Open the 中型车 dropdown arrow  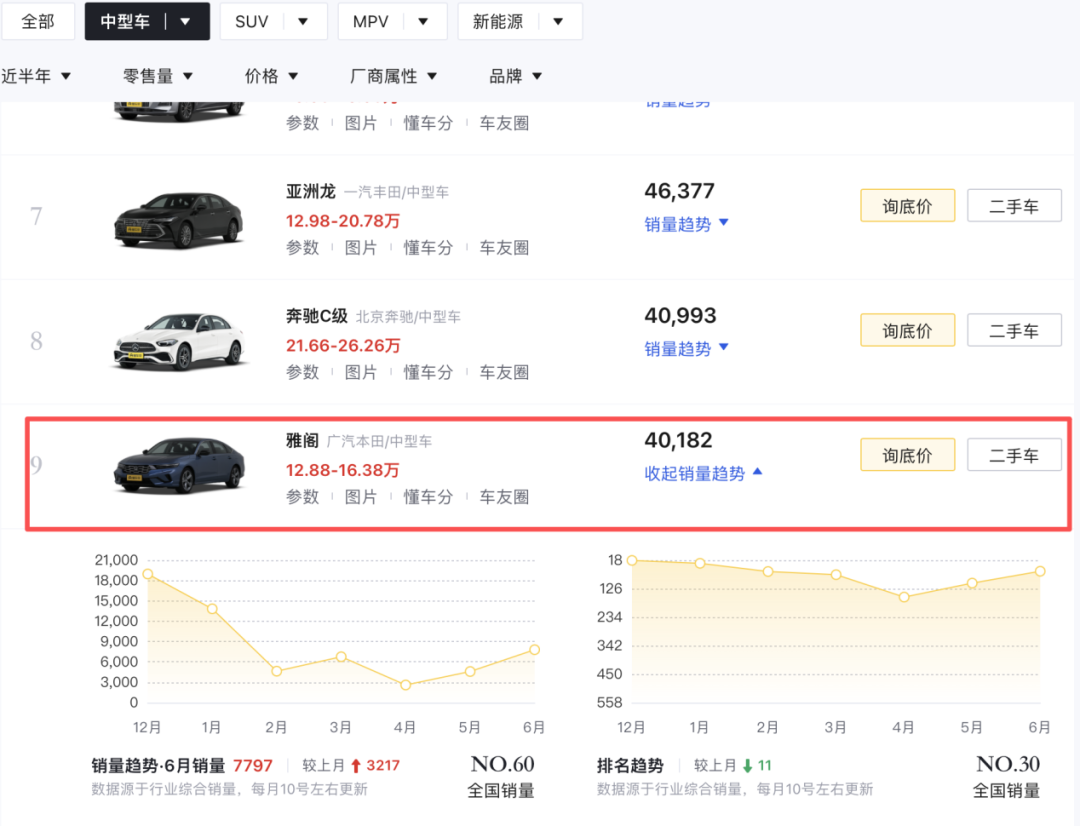point(185,21)
